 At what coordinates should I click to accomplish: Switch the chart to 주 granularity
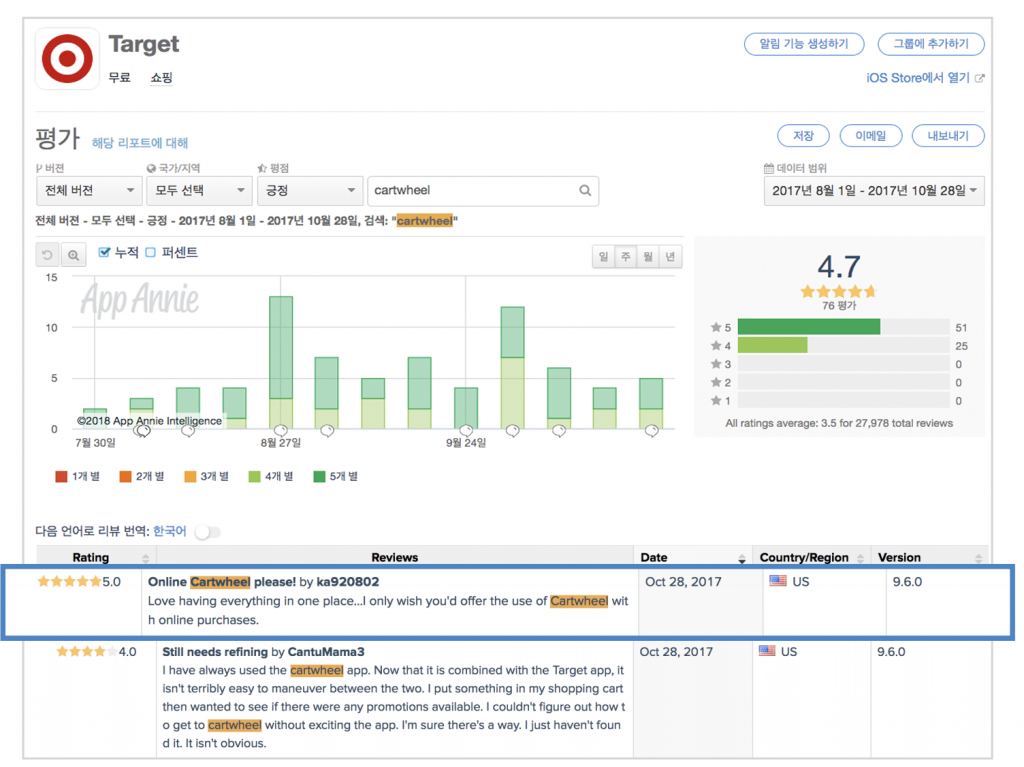coord(626,257)
